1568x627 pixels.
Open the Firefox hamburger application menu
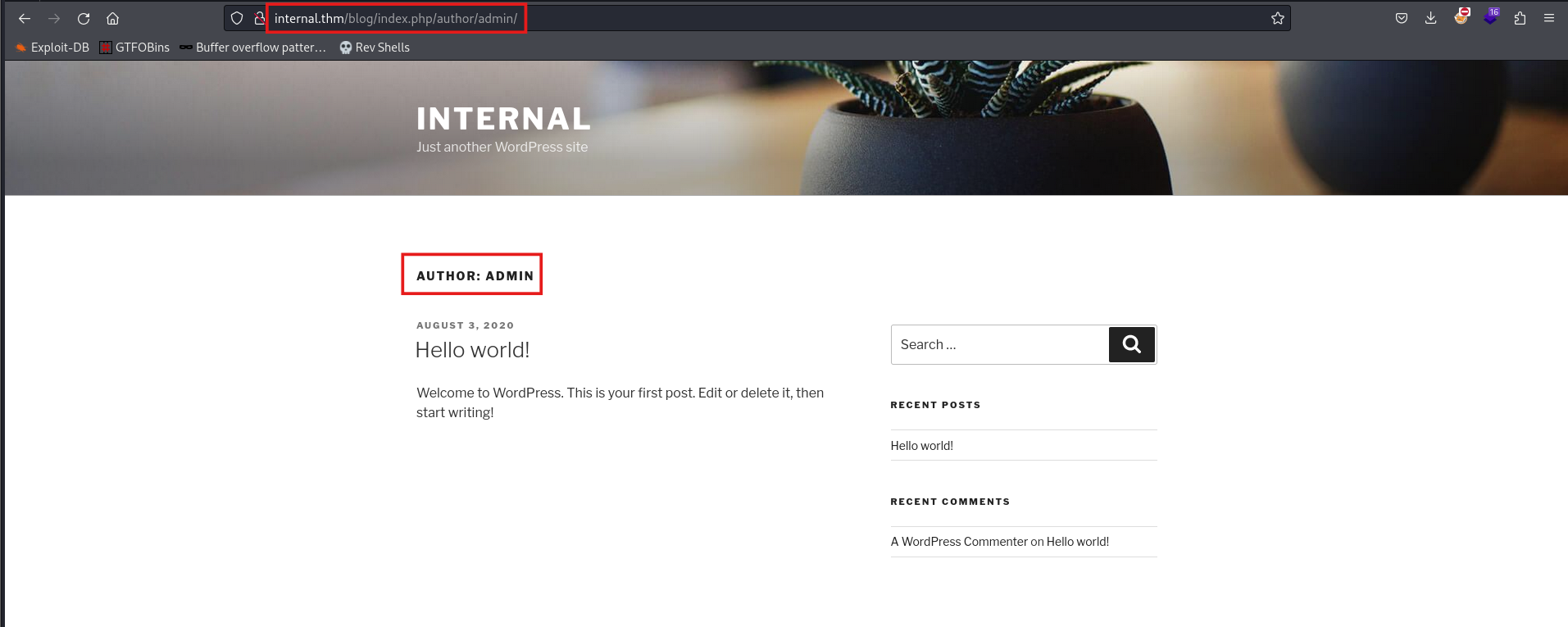click(1549, 18)
